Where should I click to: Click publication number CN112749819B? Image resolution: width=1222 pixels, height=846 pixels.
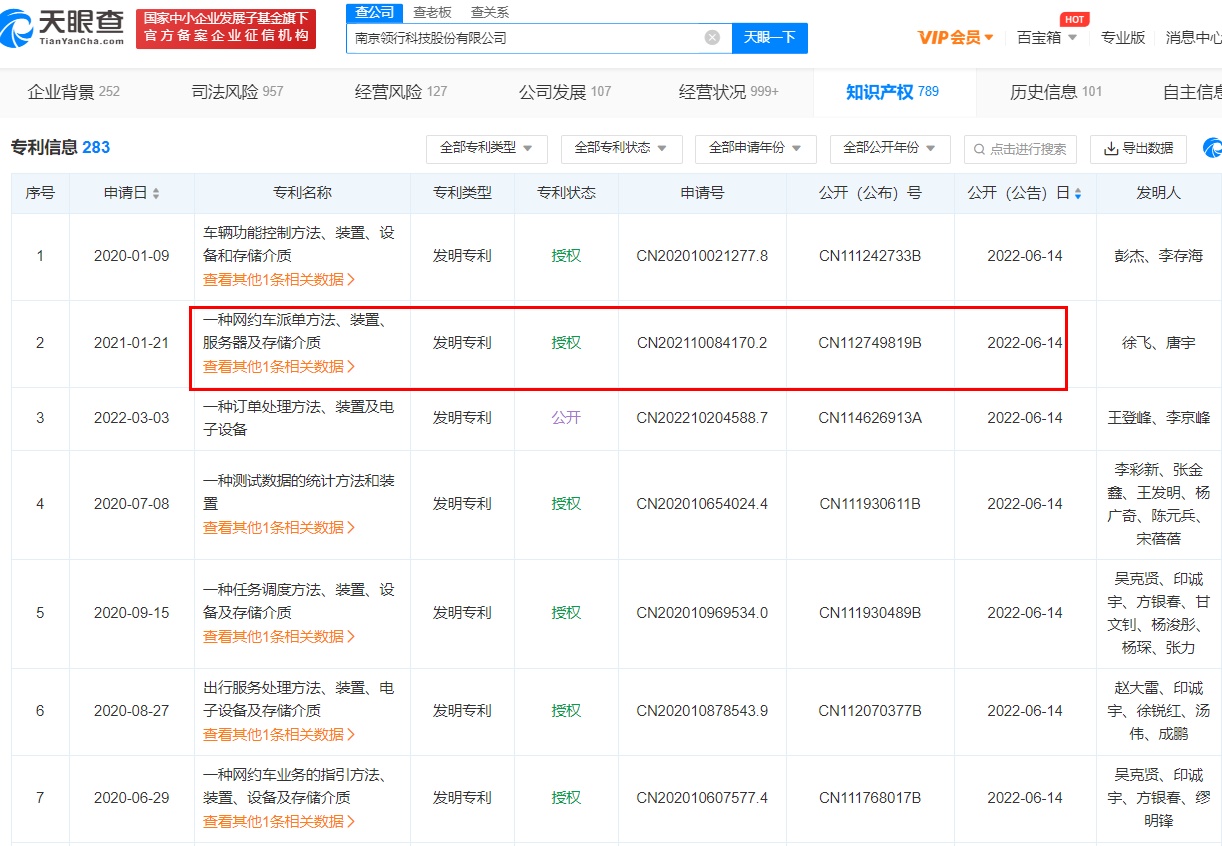pyautogui.click(x=870, y=343)
